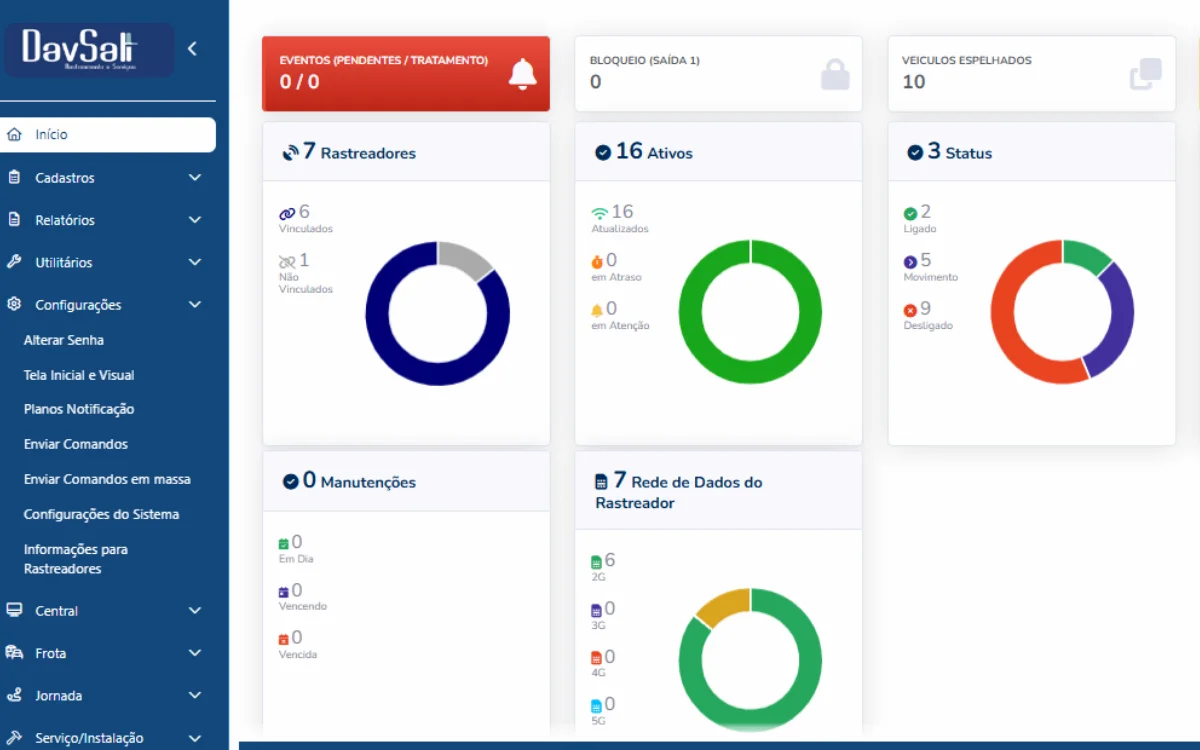Screen dimensions: 1200x750
Task: Open Alterar Senha submenu item
Action: (x=64, y=340)
